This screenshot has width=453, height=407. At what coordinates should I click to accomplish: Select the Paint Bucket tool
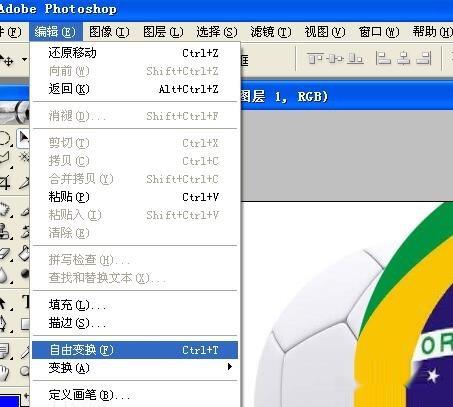point(24,253)
